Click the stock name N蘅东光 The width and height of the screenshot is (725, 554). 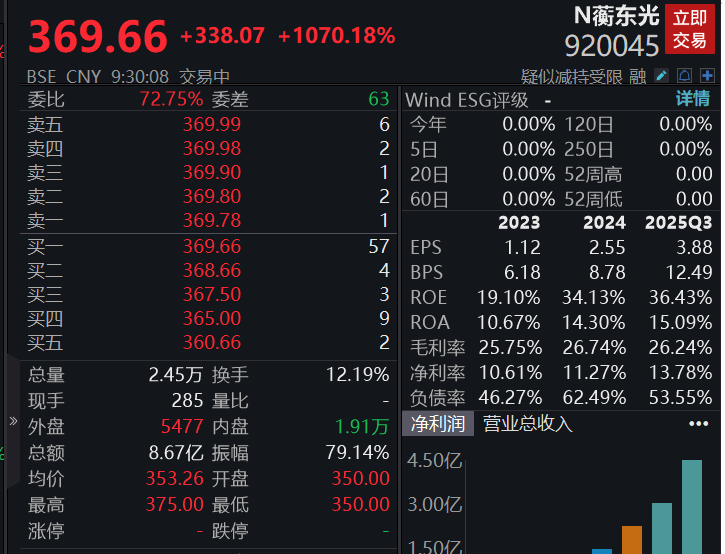point(615,16)
